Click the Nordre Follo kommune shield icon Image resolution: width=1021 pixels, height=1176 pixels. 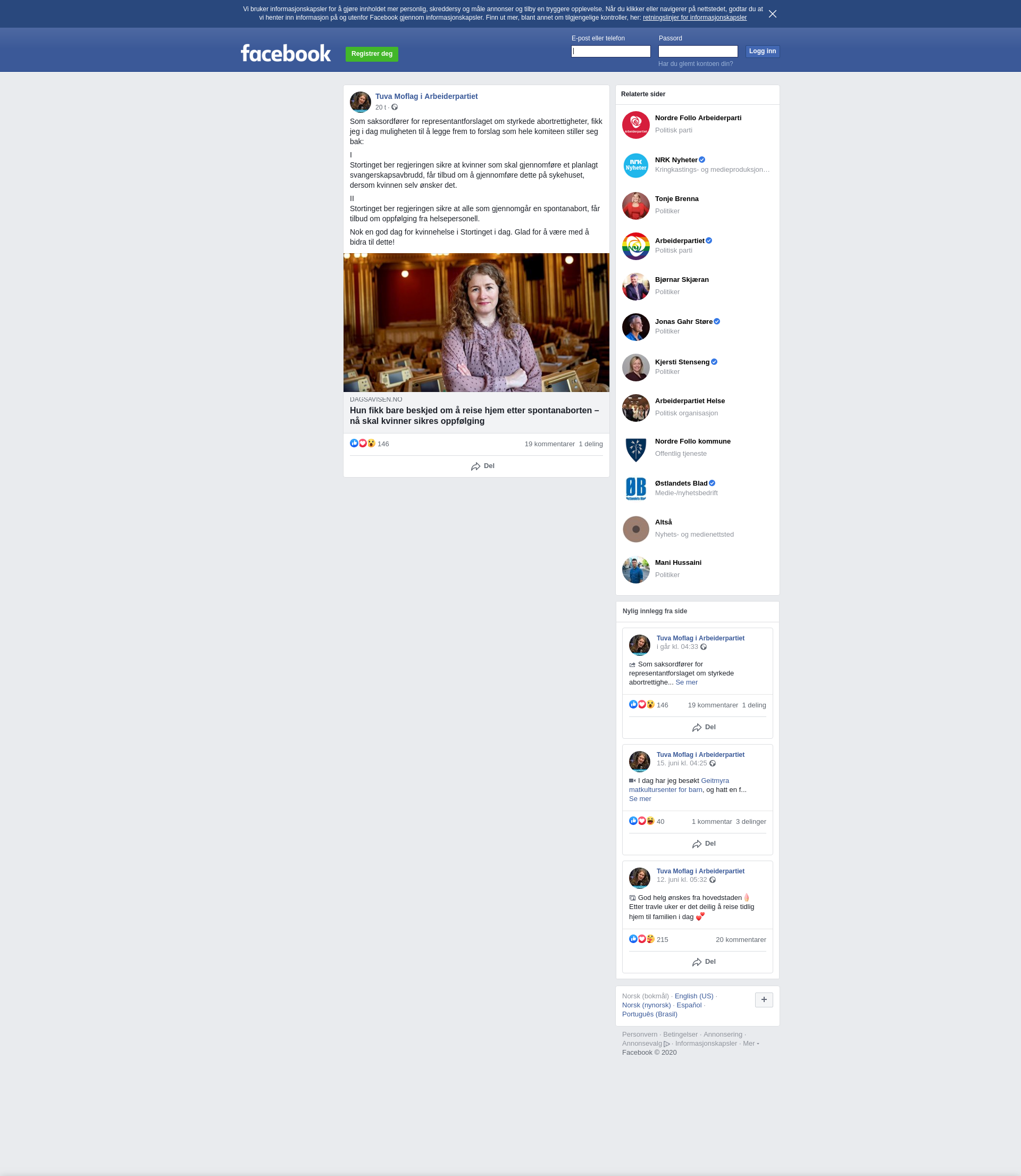click(x=635, y=449)
